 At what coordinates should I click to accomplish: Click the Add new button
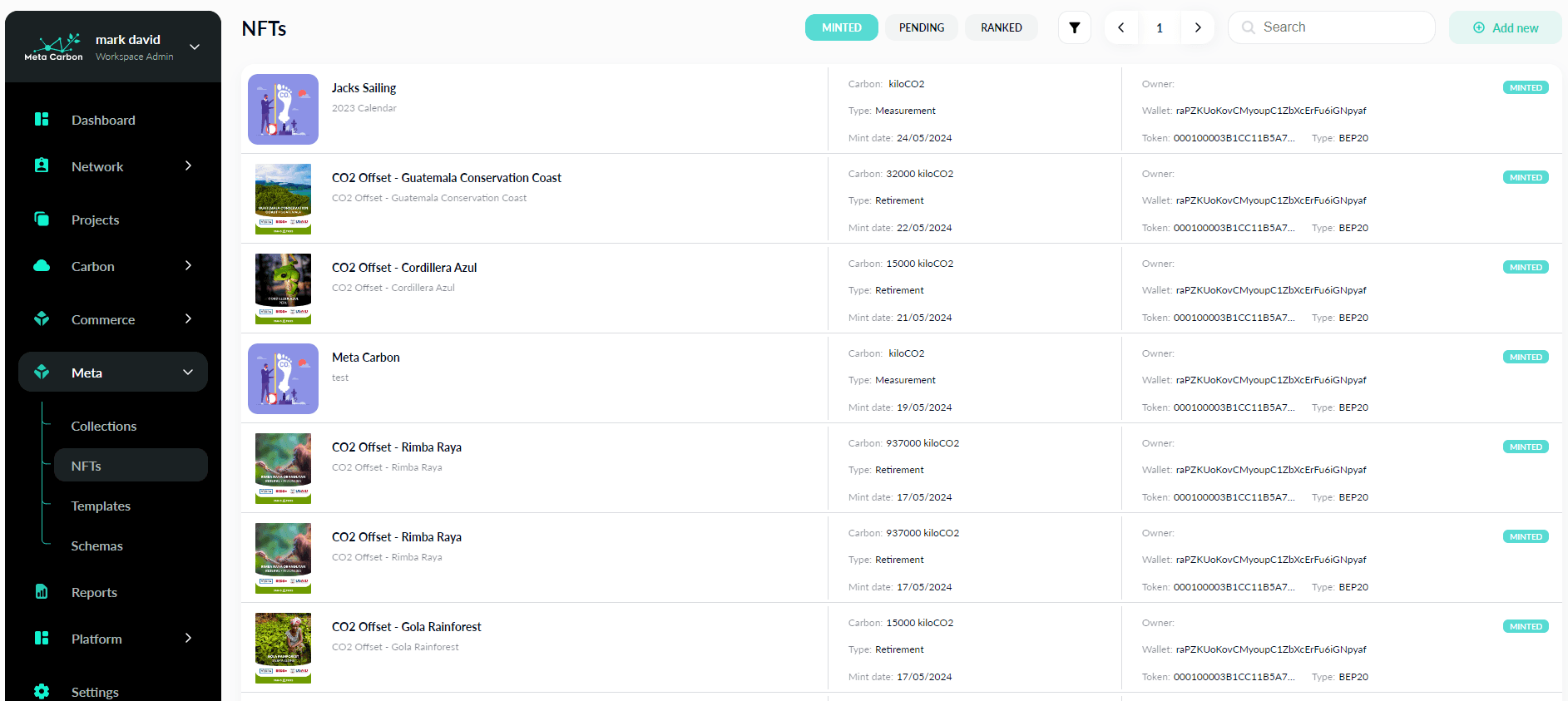point(1505,27)
